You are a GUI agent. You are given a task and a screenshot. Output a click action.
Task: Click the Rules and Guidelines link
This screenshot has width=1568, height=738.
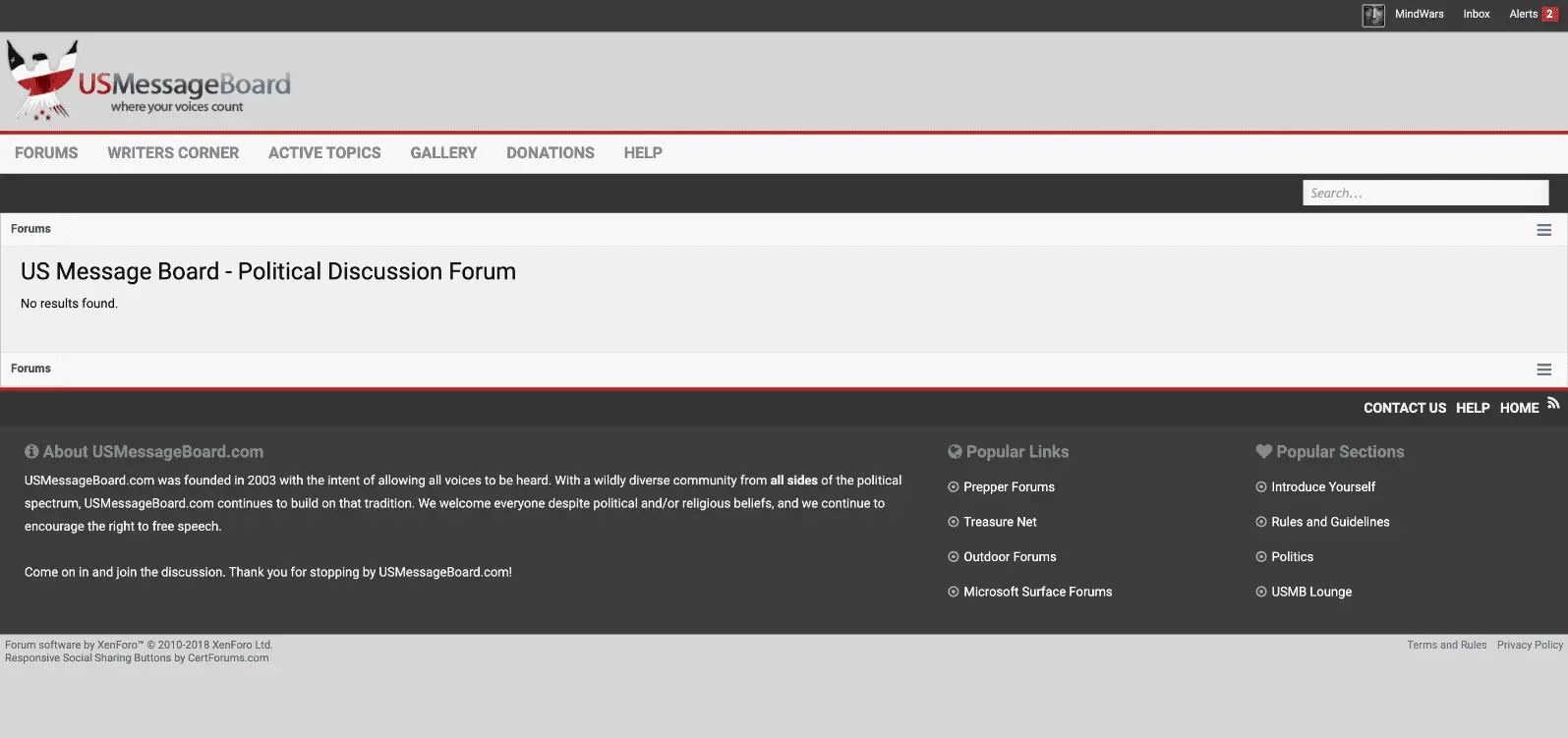1330,522
